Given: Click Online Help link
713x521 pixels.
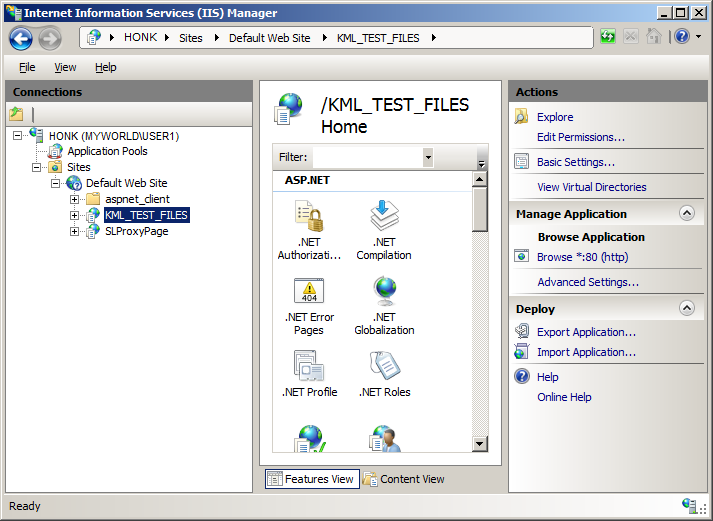Looking at the screenshot, I should tap(564, 397).
